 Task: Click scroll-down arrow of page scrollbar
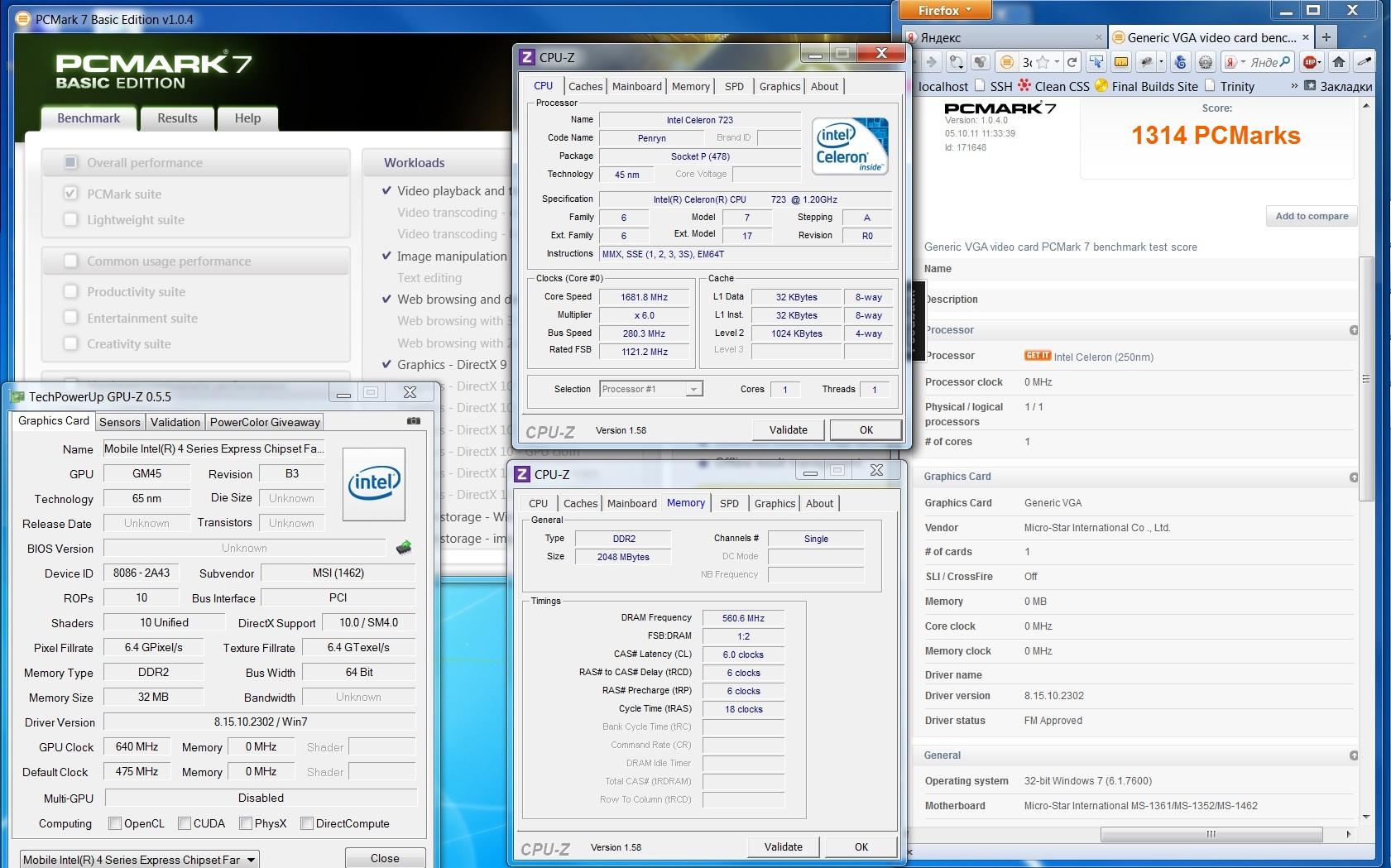pos(1366,817)
